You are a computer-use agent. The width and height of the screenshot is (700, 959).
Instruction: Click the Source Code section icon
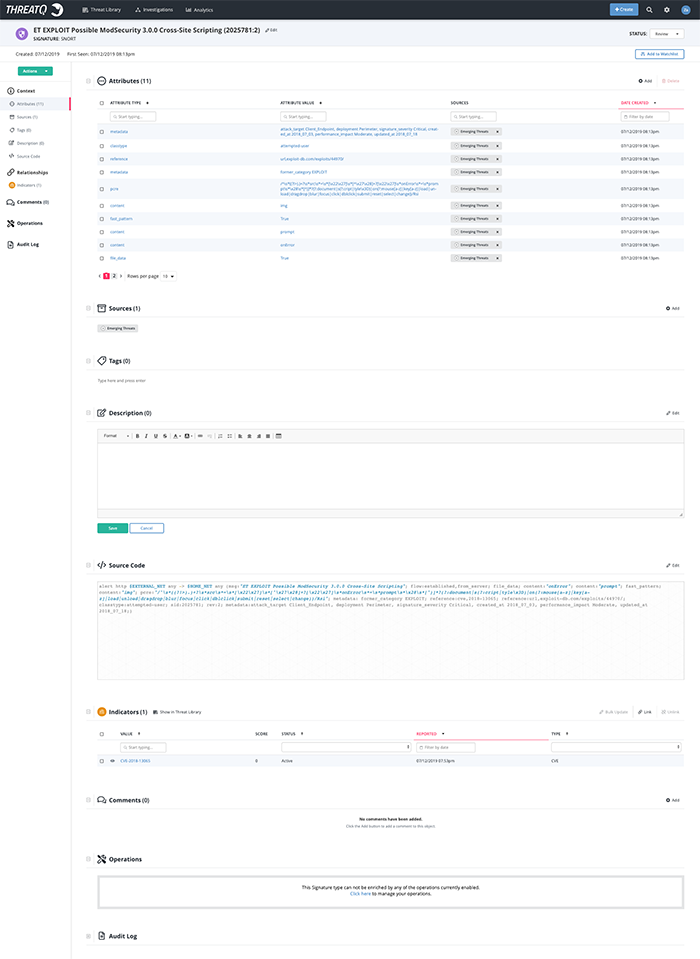point(101,565)
